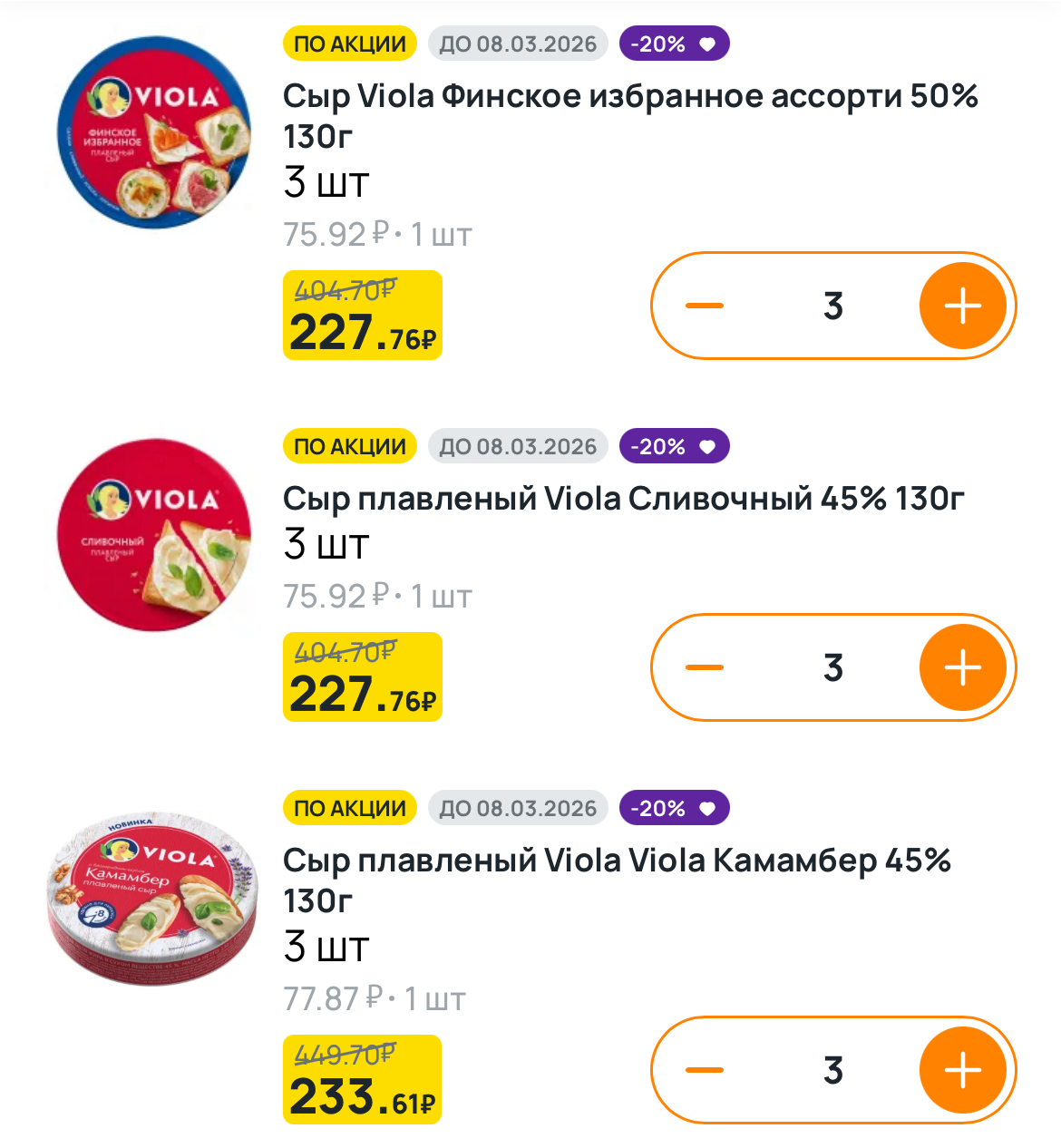1061x1148 pixels.
Task: Increase Viola Финское избранное quantity with plus
Action: click(x=963, y=306)
